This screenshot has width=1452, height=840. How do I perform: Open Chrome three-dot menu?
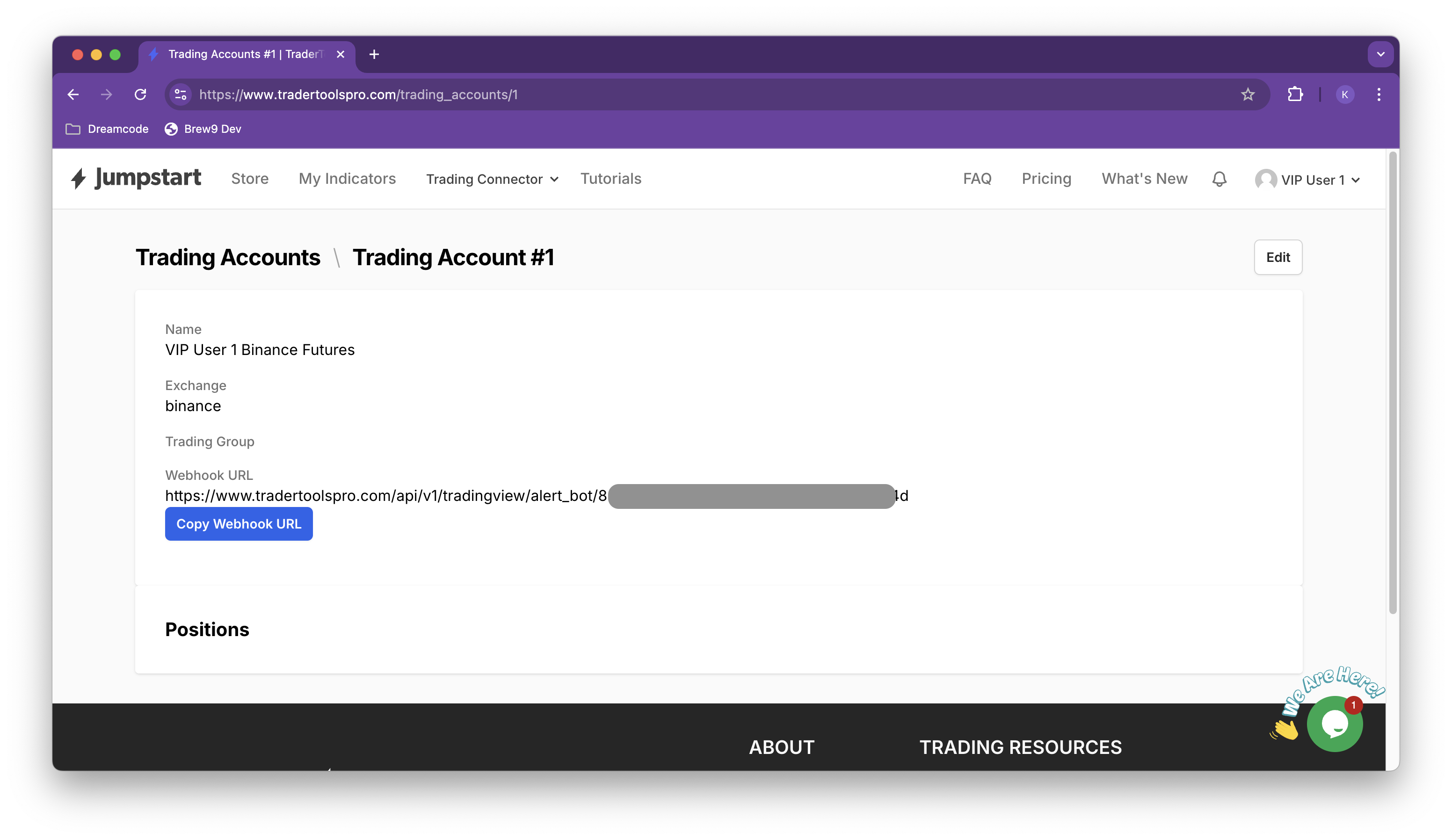click(1378, 94)
